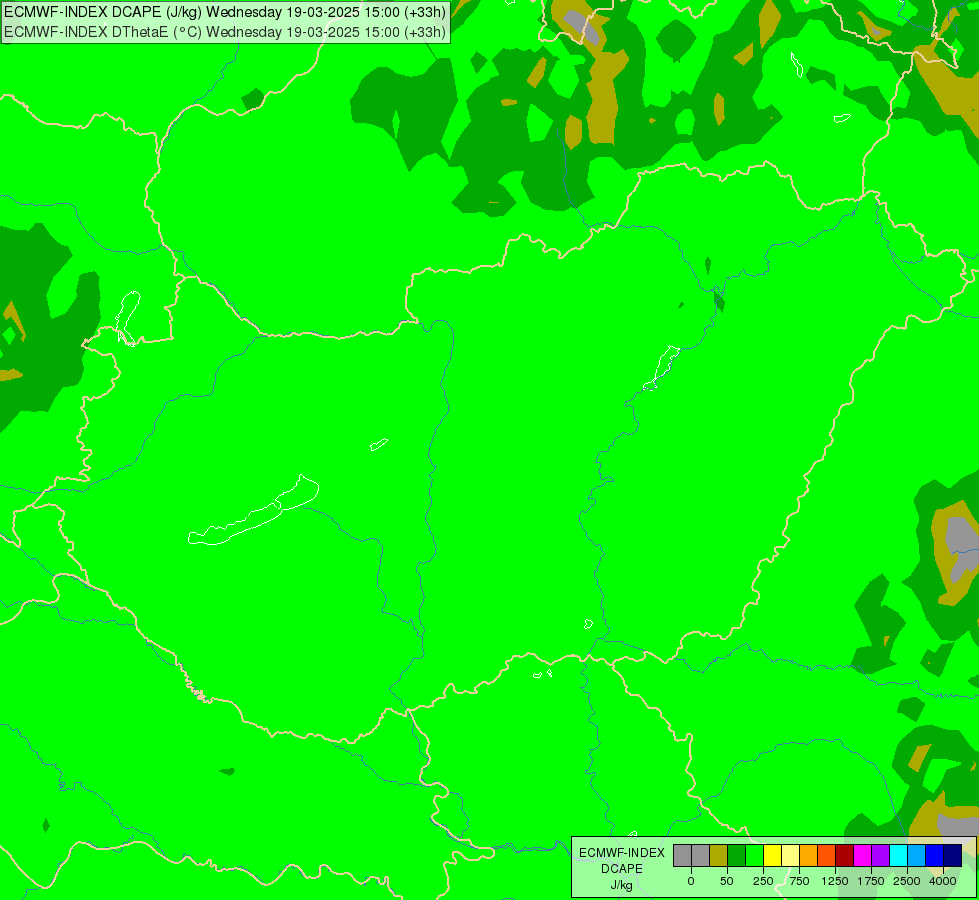Screen dimensions: 979x900
Task: Pick the light blue swatch after 2500
Action: [x=917, y=856]
